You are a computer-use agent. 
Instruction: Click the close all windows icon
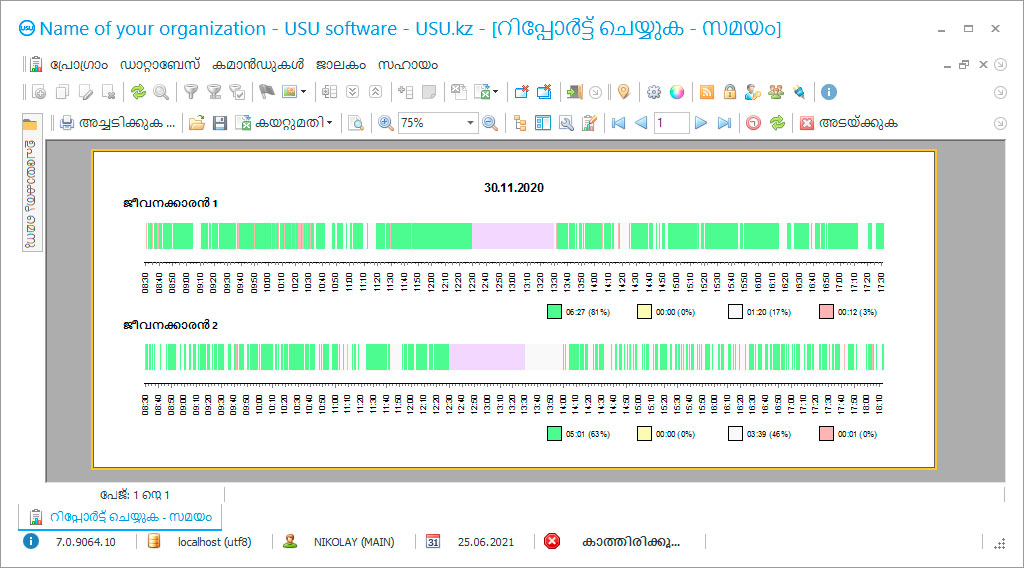(544, 92)
